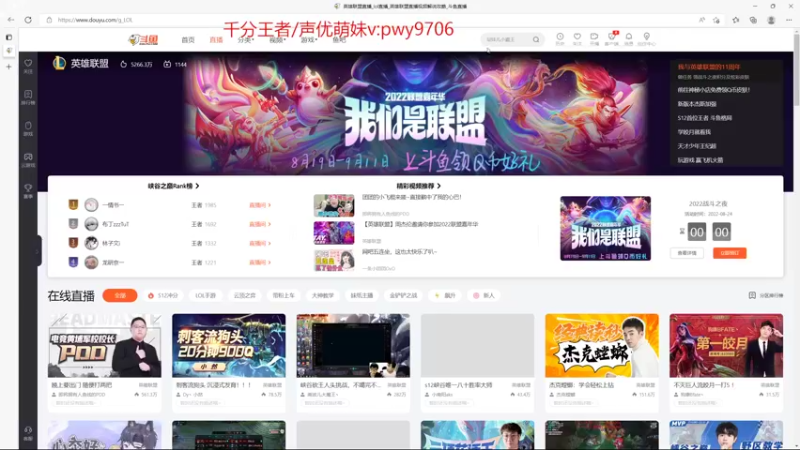Image resolution: width=800 pixels, height=450 pixels.
Task: Open browser favorites star icon
Action: coord(736,20)
